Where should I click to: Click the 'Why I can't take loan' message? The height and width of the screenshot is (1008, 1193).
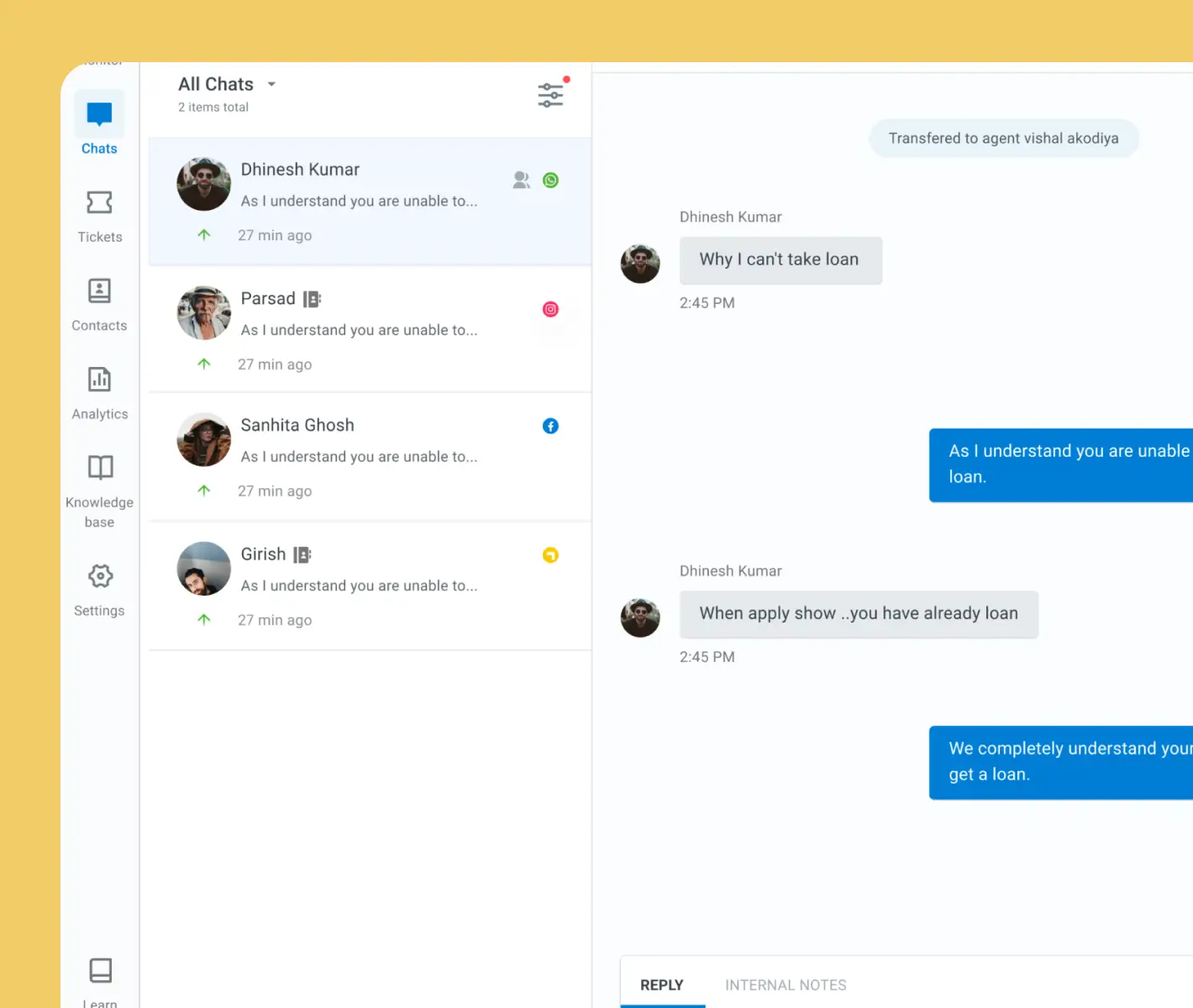click(x=780, y=260)
